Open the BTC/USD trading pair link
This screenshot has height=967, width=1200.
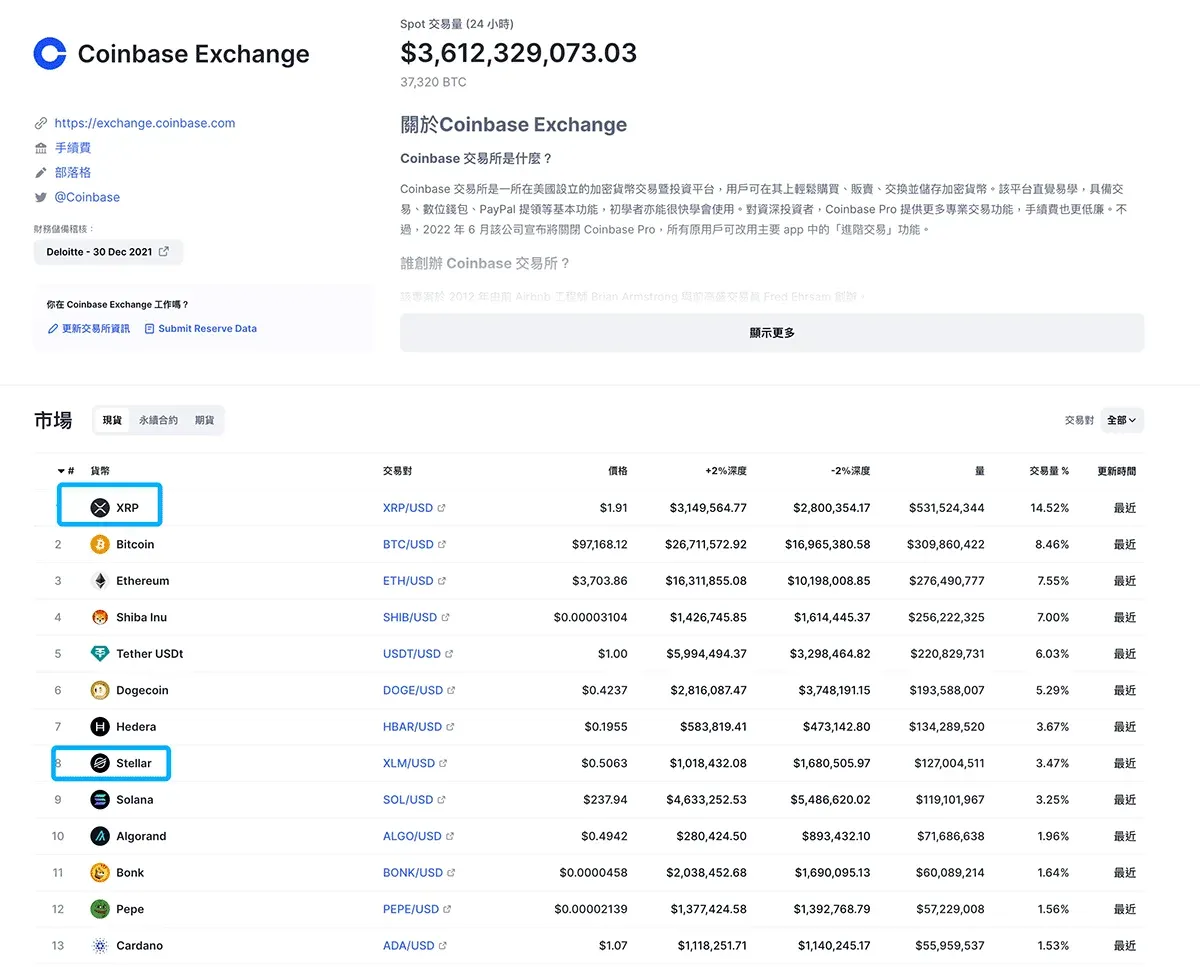408,544
